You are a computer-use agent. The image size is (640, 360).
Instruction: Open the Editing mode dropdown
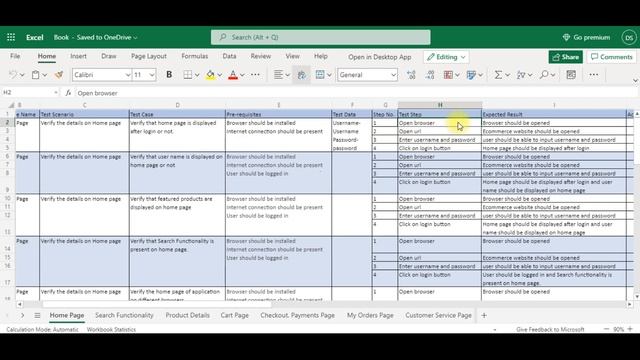pos(446,57)
